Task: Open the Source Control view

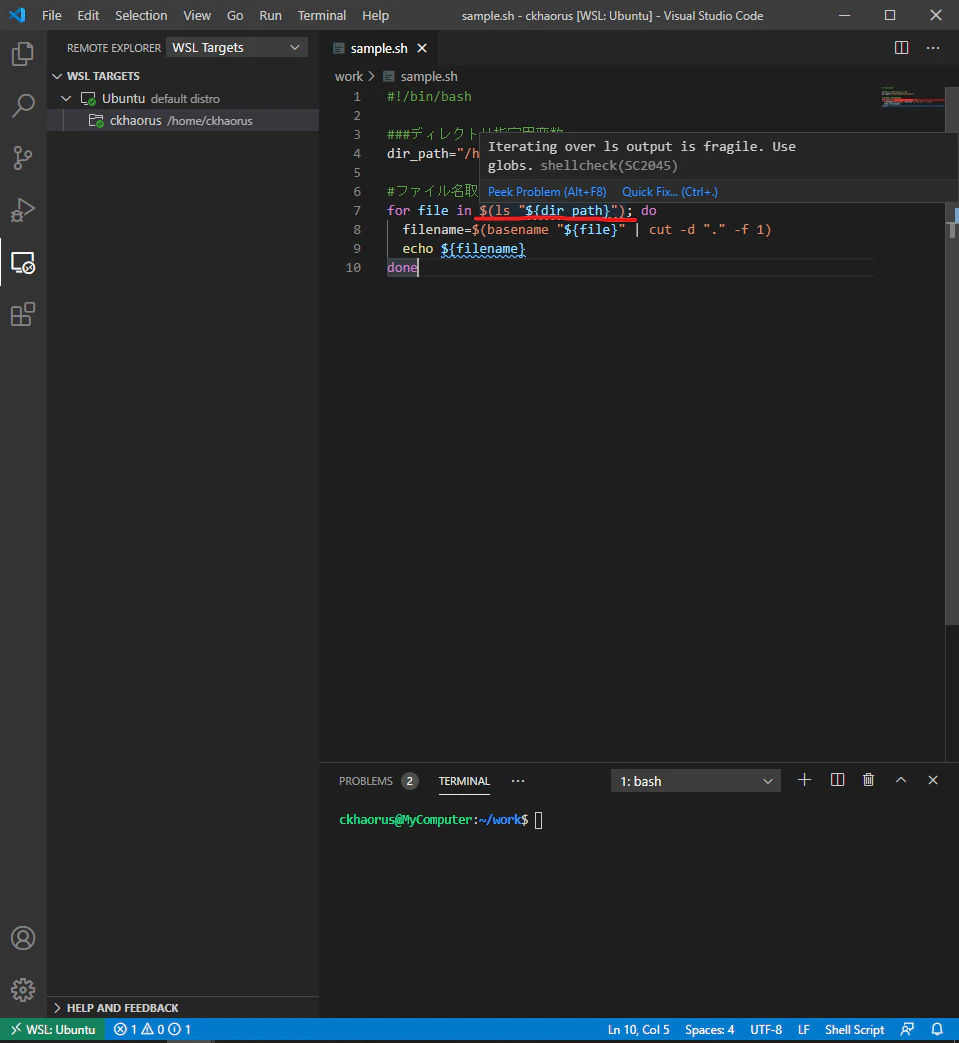Action: coord(23,158)
